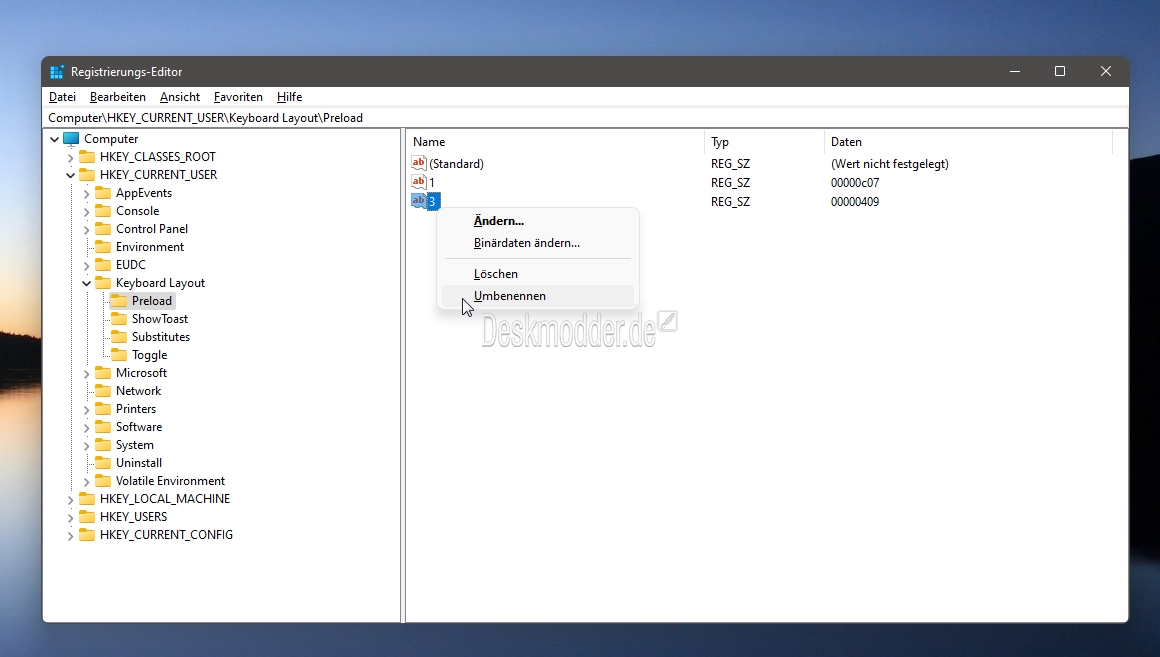This screenshot has height=657, width=1160.
Task: Expand the HKEY_CURRENT_CONFIG branch
Action: click(x=70, y=535)
